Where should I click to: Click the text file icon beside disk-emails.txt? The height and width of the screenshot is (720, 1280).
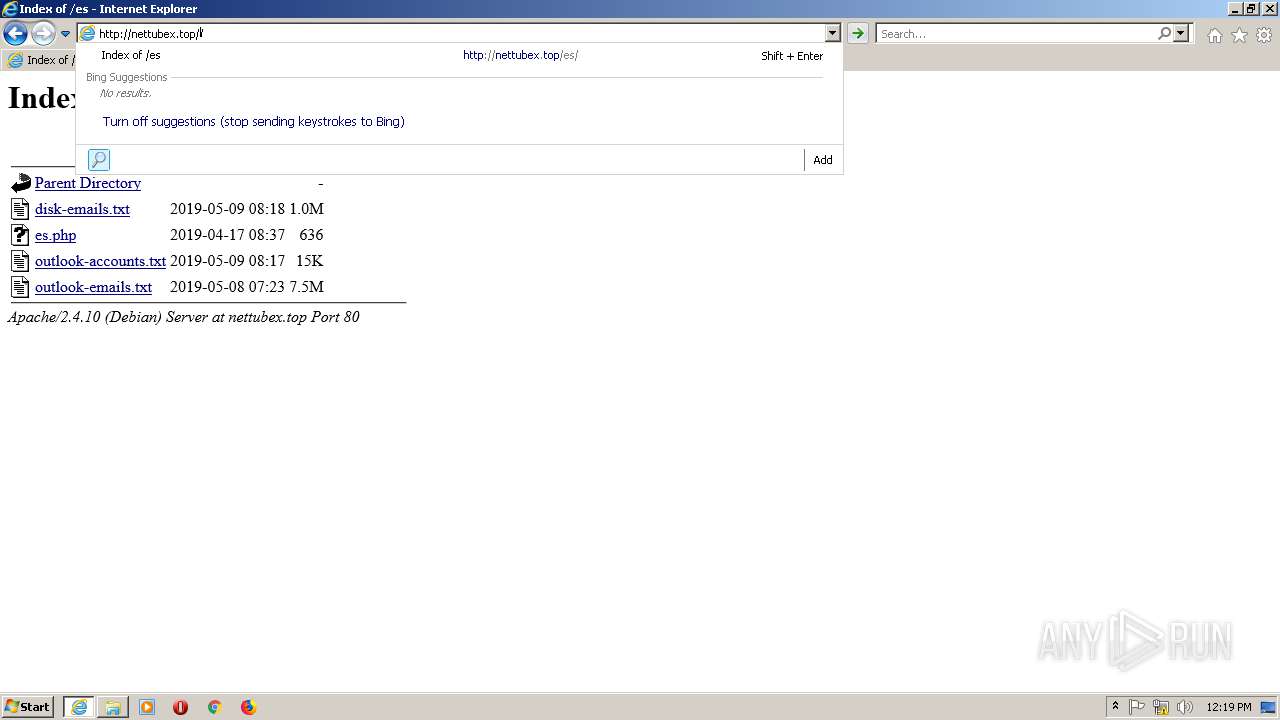(20, 209)
